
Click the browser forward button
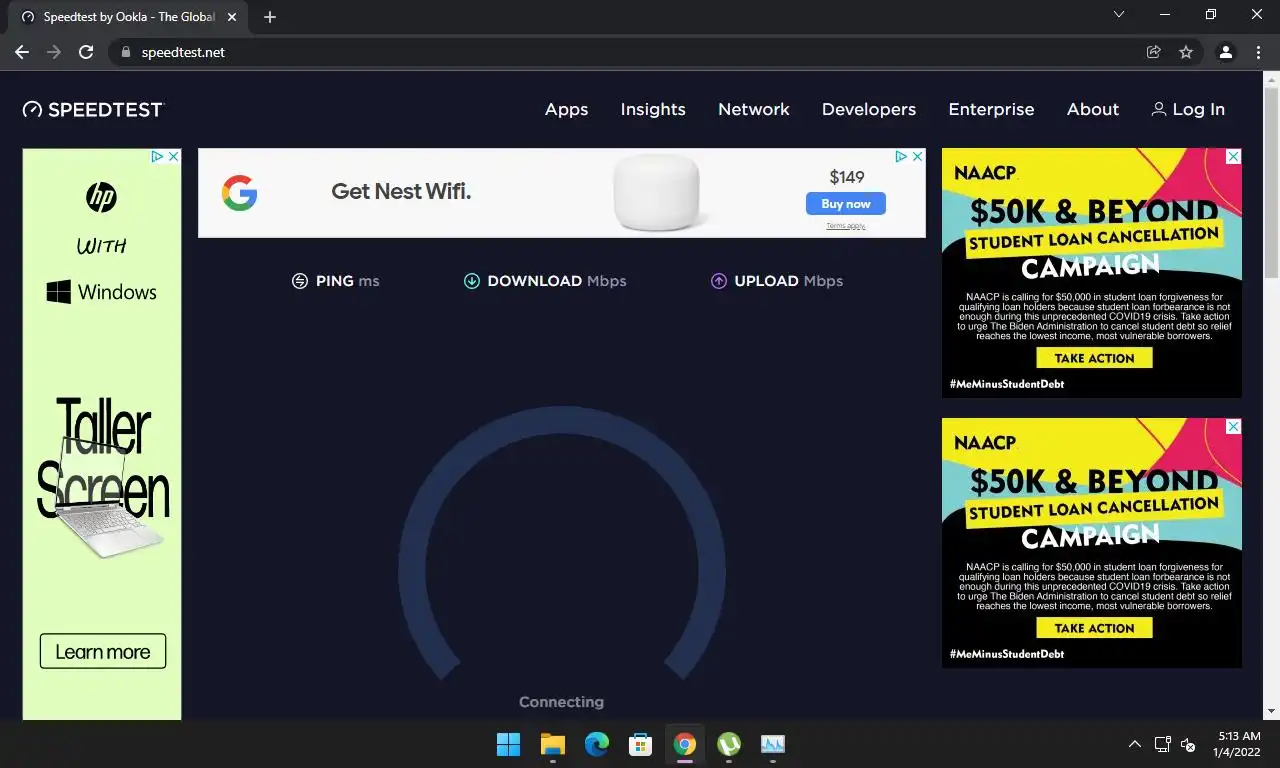pyautogui.click(x=54, y=52)
